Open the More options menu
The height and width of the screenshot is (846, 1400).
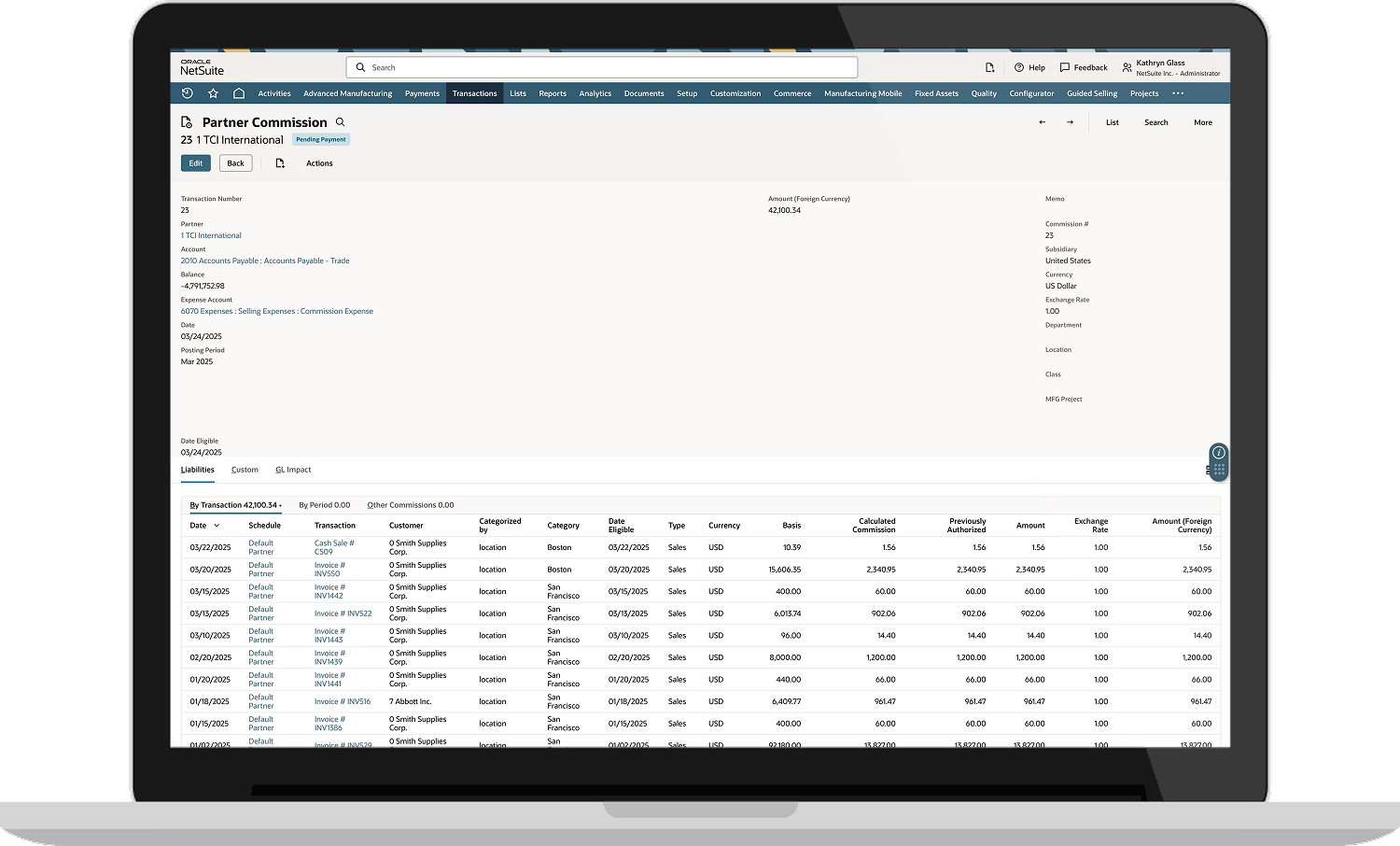click(x=1202, y=122)
